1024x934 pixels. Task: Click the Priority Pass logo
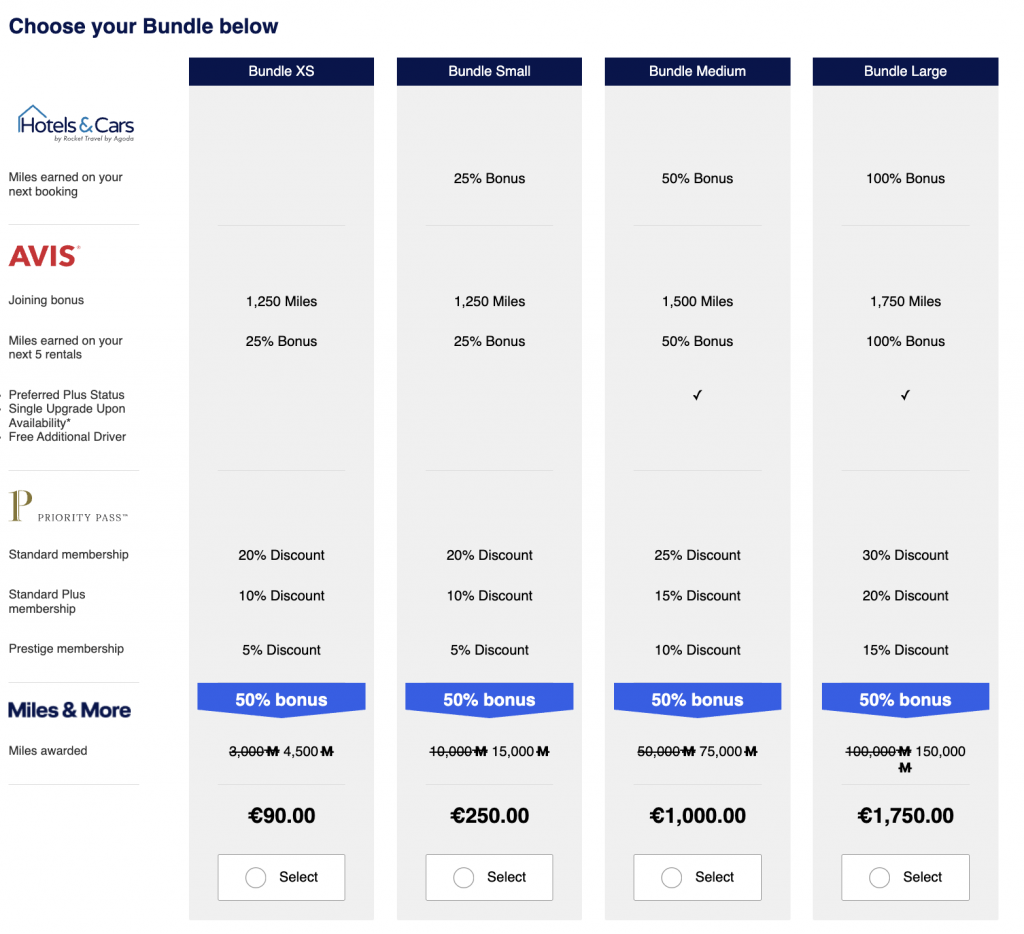tap(69, 505)
